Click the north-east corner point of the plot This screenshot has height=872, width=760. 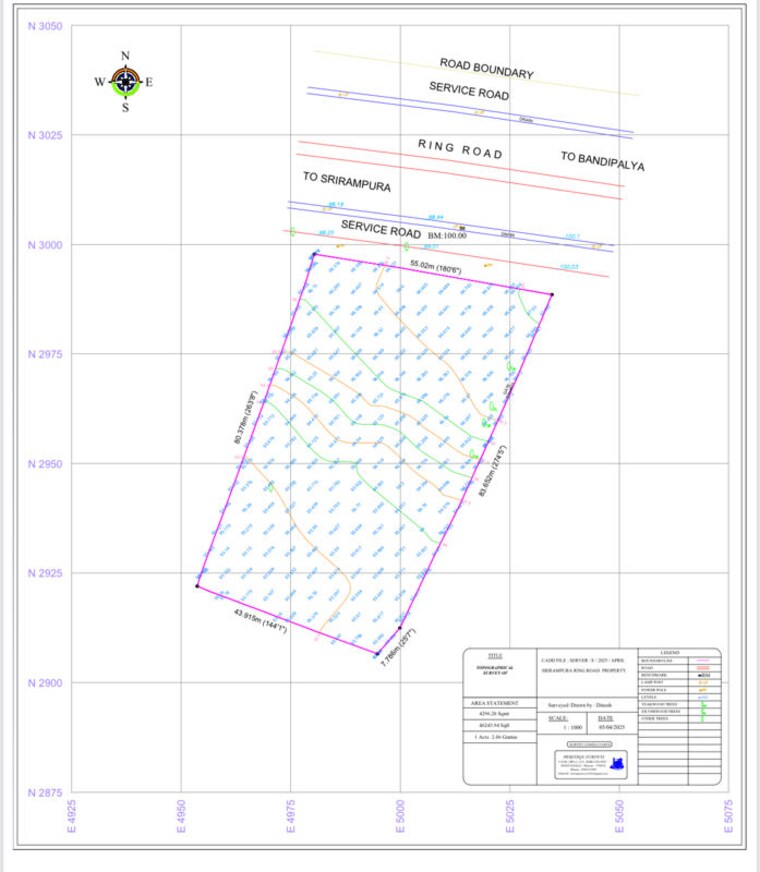coord(552,294)
